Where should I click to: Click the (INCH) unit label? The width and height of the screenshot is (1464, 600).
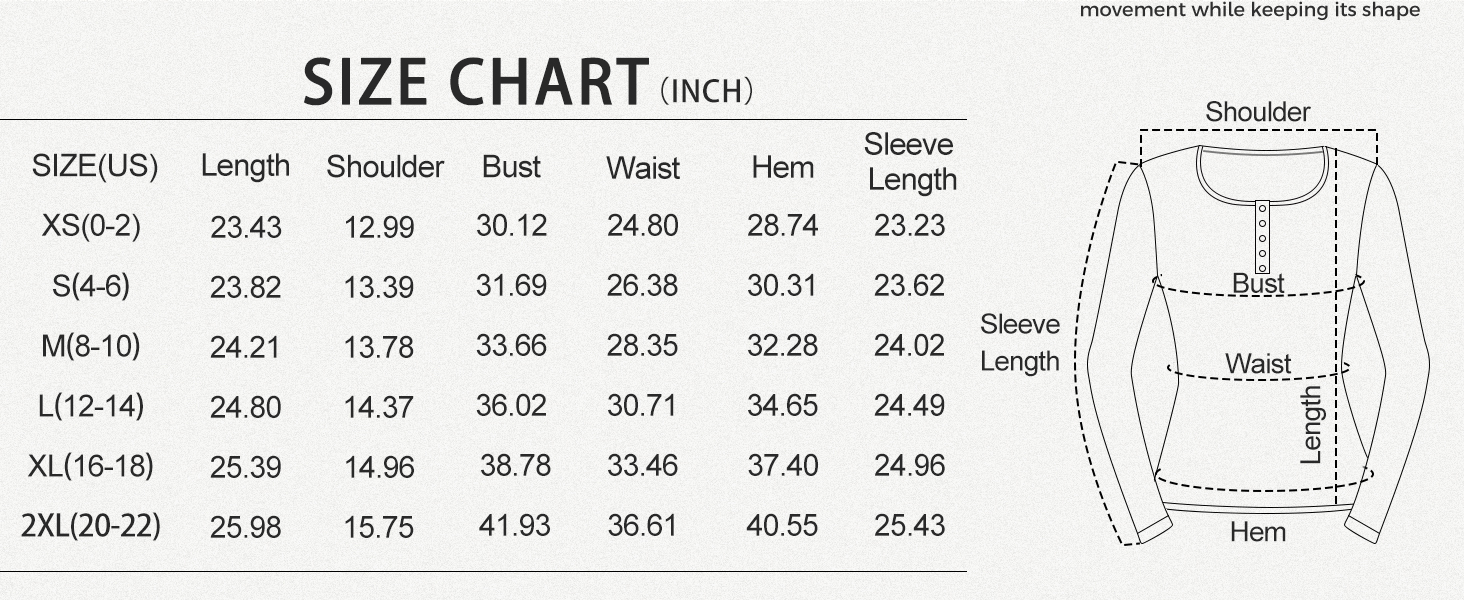pyautogui.click(x=706, y=91)
